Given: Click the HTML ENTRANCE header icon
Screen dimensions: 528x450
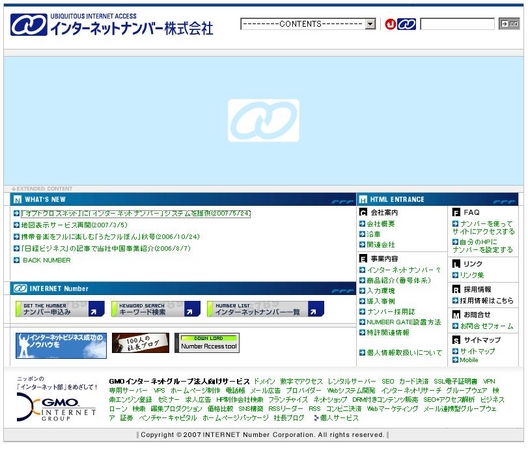Looking at the screenshot, I should (x=363, y=199).
